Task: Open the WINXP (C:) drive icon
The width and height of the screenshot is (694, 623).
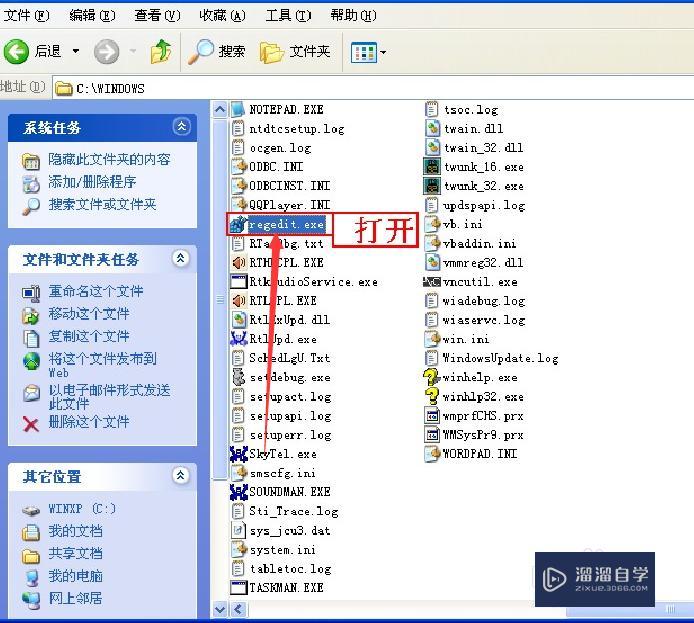Action: tap(31, 510)
